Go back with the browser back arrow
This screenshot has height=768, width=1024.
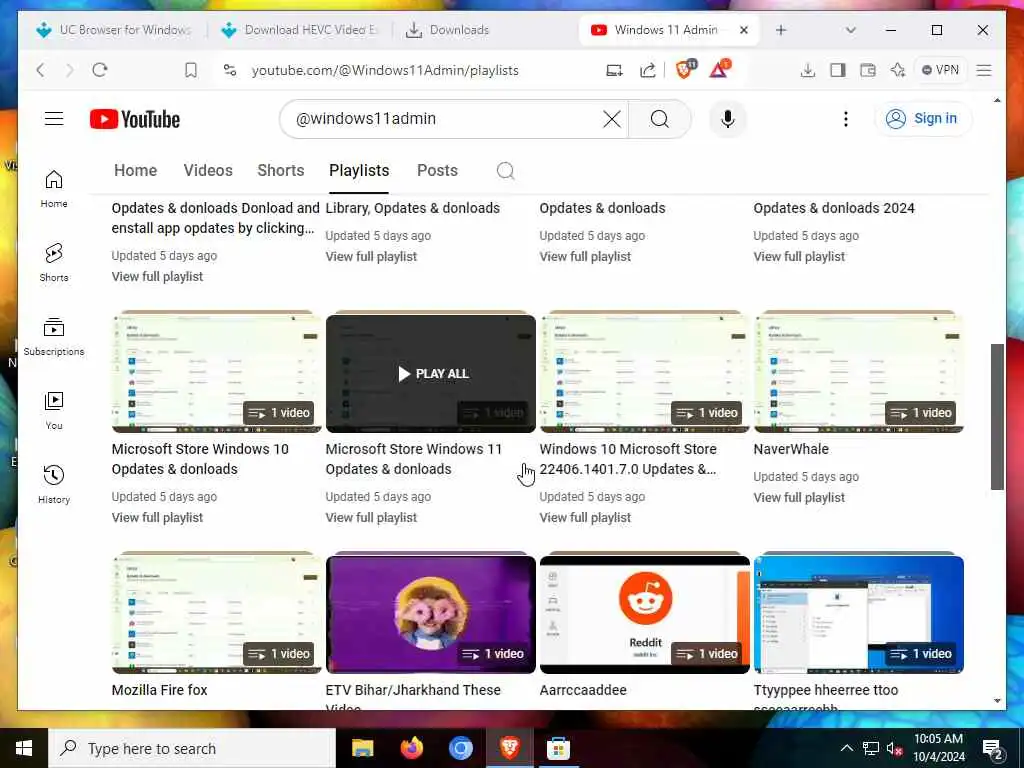tap(40, 70)
